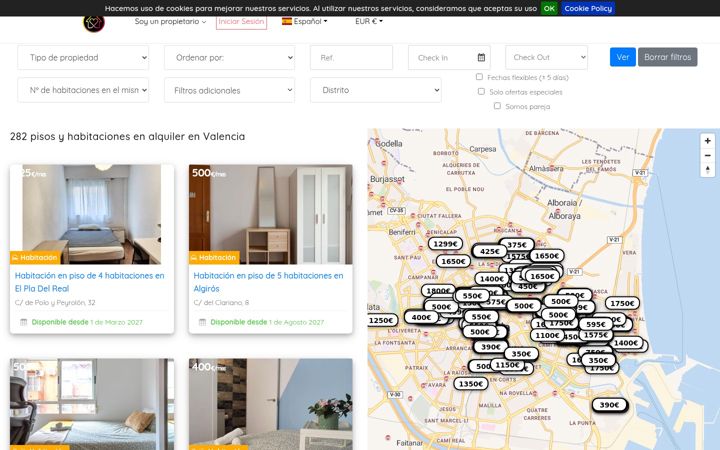Expand Filtros adicionales dropdown
Screen dimensions: 720x450
[230, 90]
